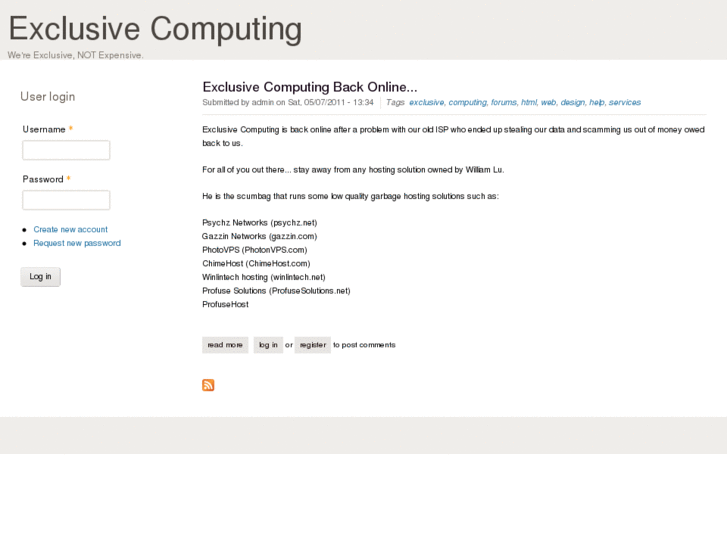Select the services tag
Screen dimensions: 727x545
(x=625, y=102)
